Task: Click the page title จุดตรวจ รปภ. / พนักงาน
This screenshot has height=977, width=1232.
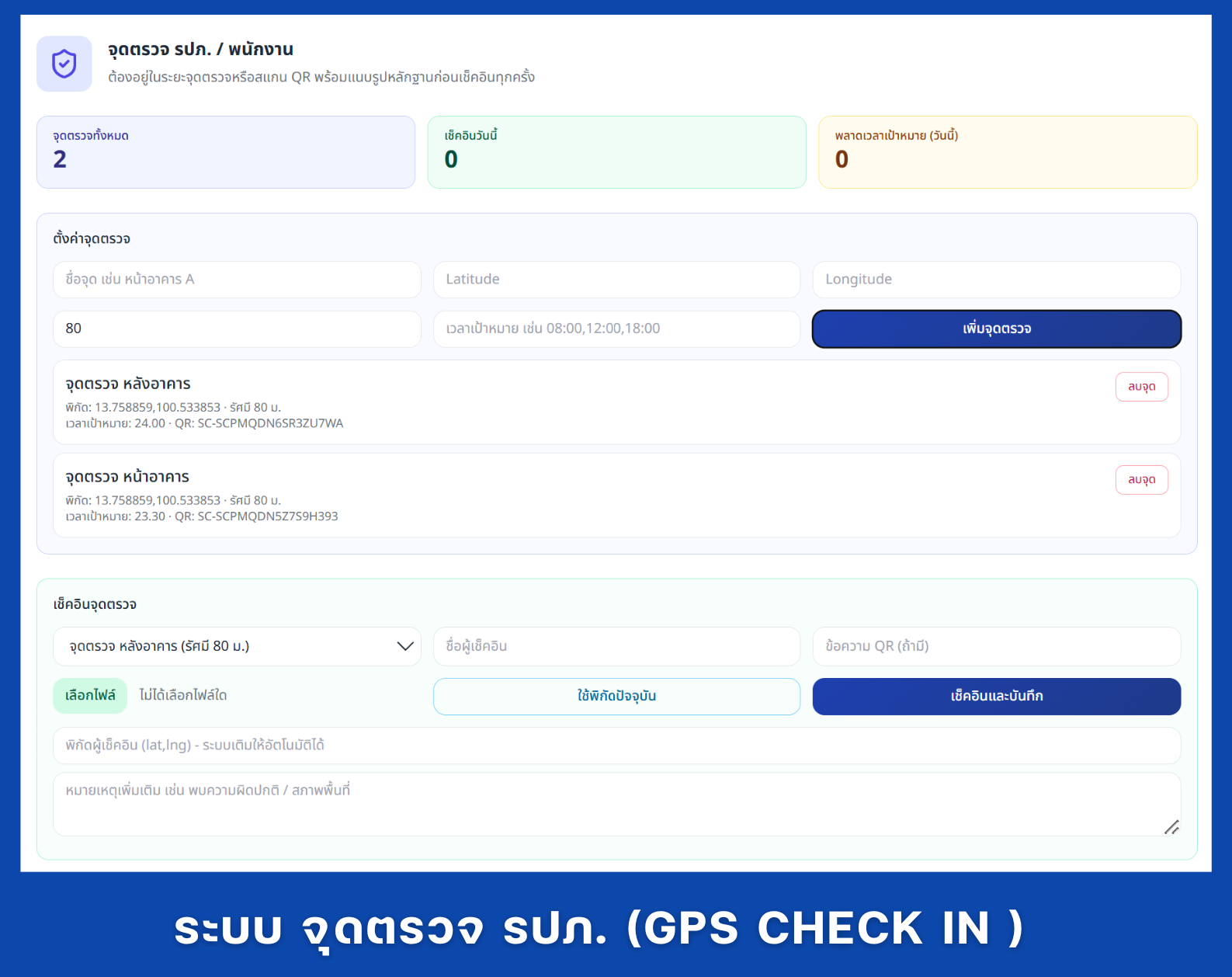Action: click(x=200, y=49)
